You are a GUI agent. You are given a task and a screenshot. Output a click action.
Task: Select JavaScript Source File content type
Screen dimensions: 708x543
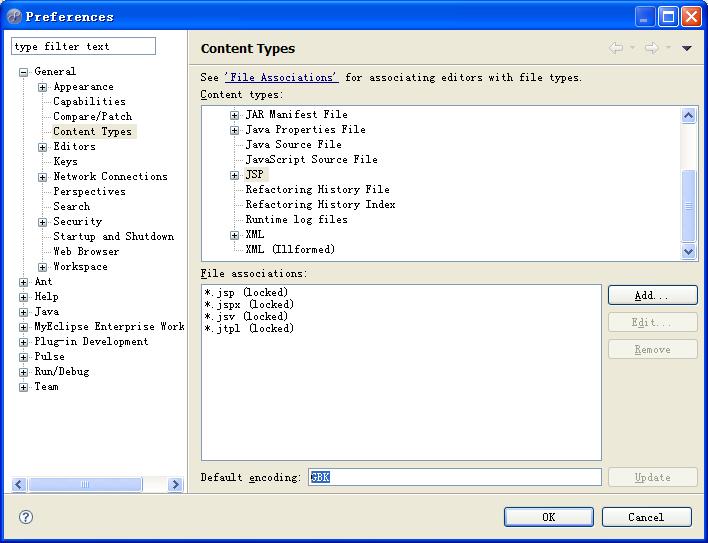click(x=312, y=159)
